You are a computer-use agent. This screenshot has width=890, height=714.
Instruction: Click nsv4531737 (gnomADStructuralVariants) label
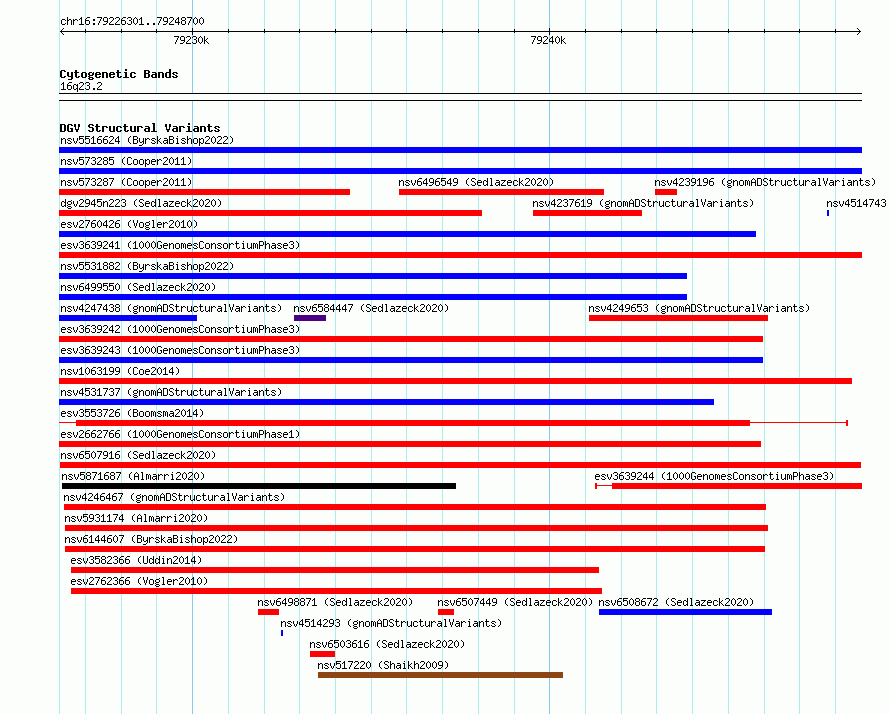[x=171, y=392]
